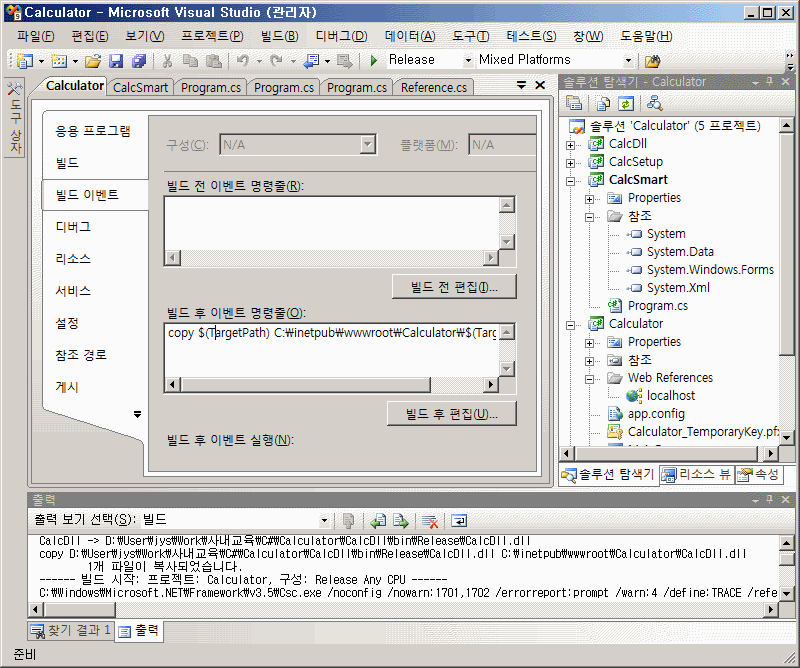
Task: Go to next message in Output
Action: coord(401,521)
